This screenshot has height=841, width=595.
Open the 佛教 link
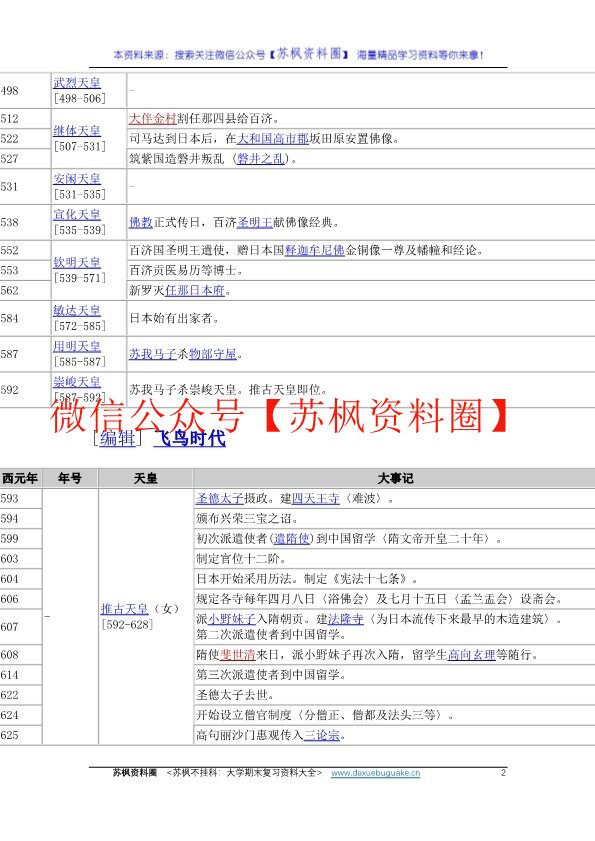point(141,222)
